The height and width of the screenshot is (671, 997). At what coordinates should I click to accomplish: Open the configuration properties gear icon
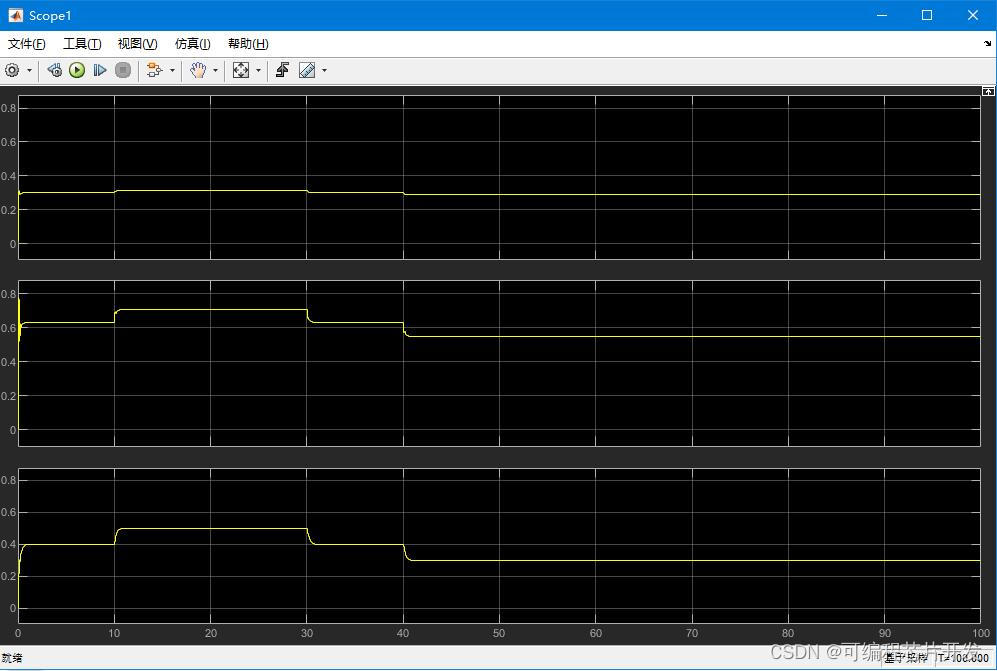click(12, 71)
